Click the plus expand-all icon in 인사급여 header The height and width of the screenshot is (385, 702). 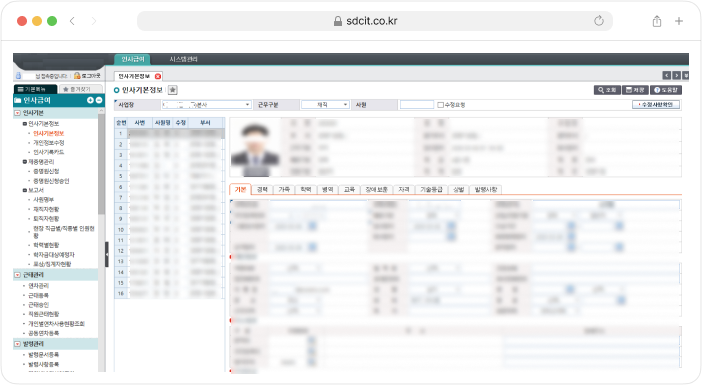pyautogui.click(x=90, y=100)
